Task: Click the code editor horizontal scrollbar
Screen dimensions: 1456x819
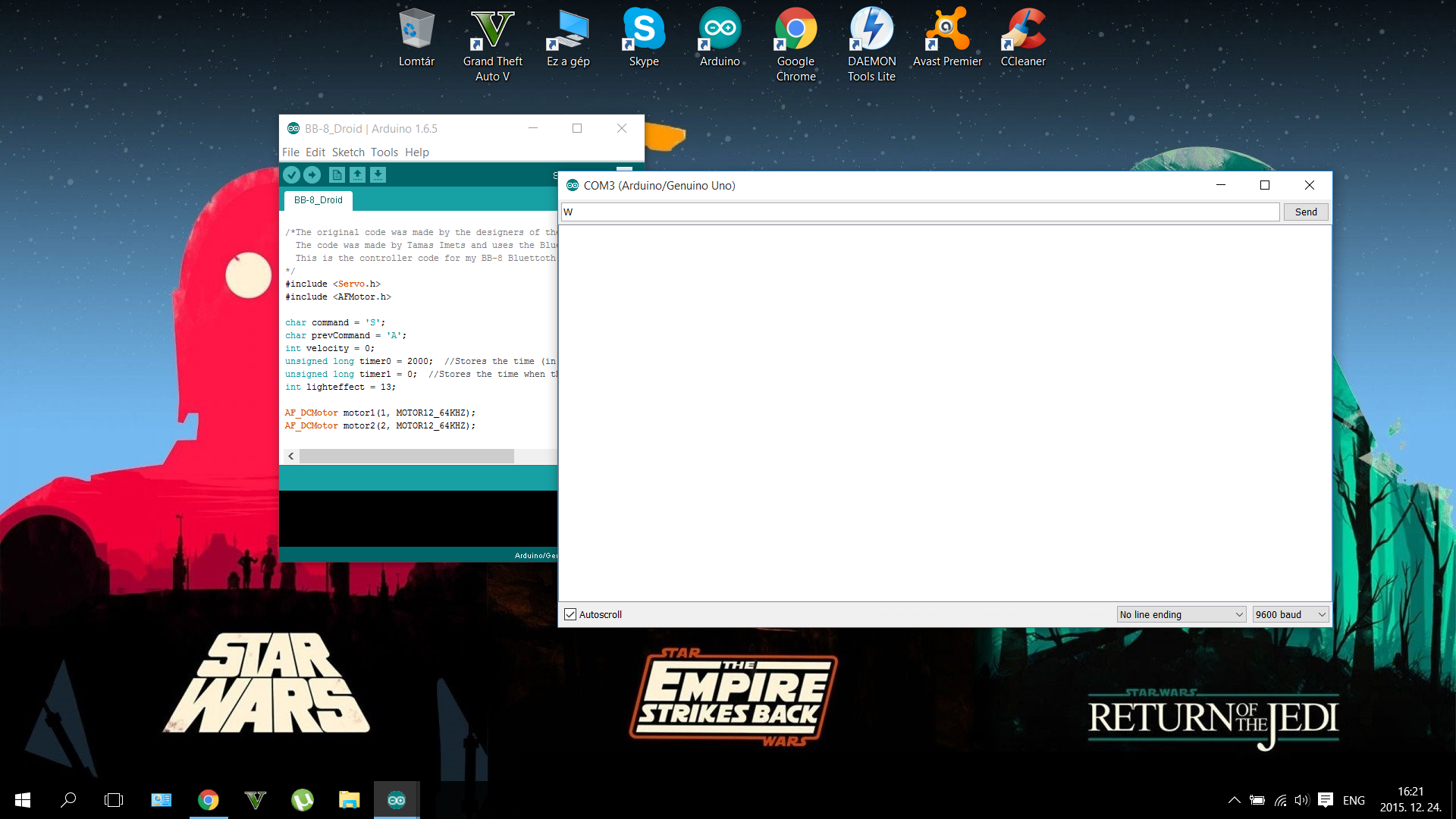Action: [x=406, y=457]
